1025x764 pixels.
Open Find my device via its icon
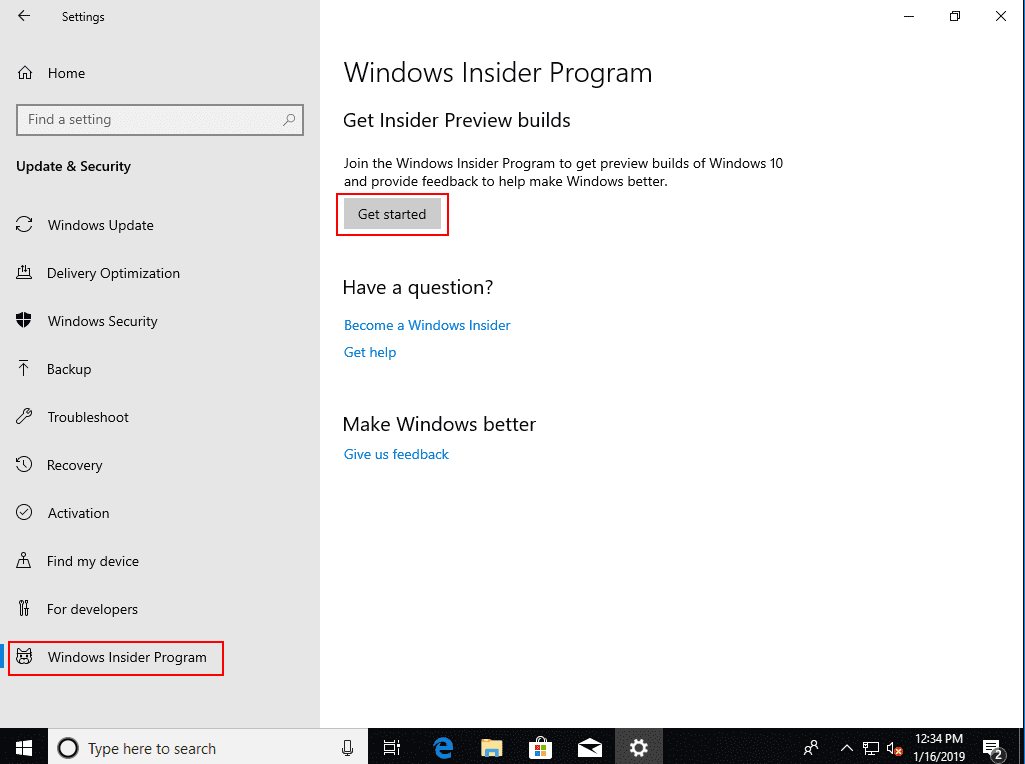24,561
